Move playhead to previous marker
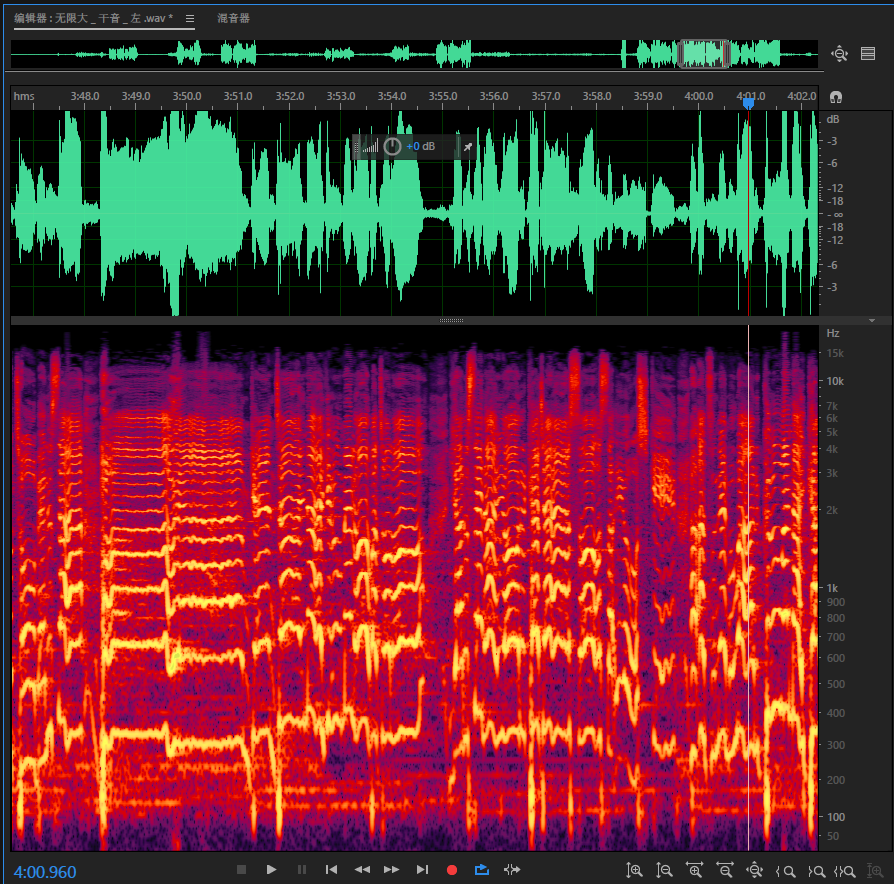 pyautogui.click(x=332, y=870)
